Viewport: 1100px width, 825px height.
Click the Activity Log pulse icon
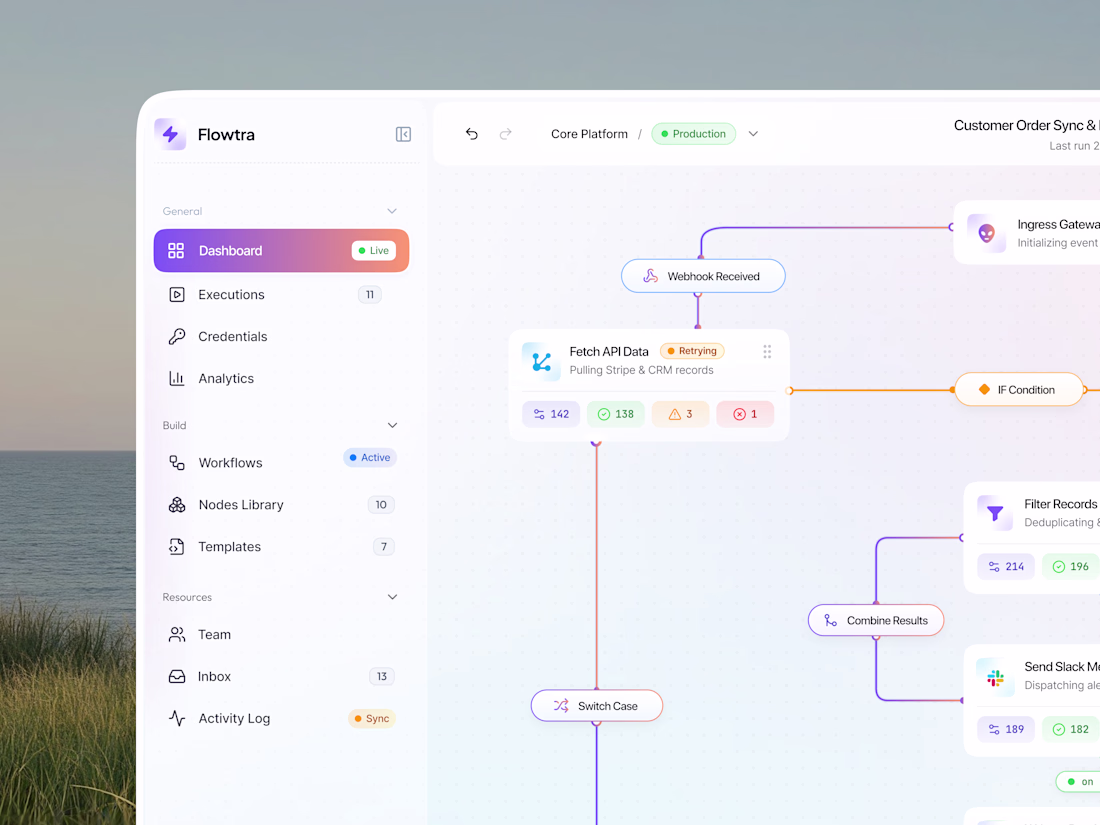point(177,718)
